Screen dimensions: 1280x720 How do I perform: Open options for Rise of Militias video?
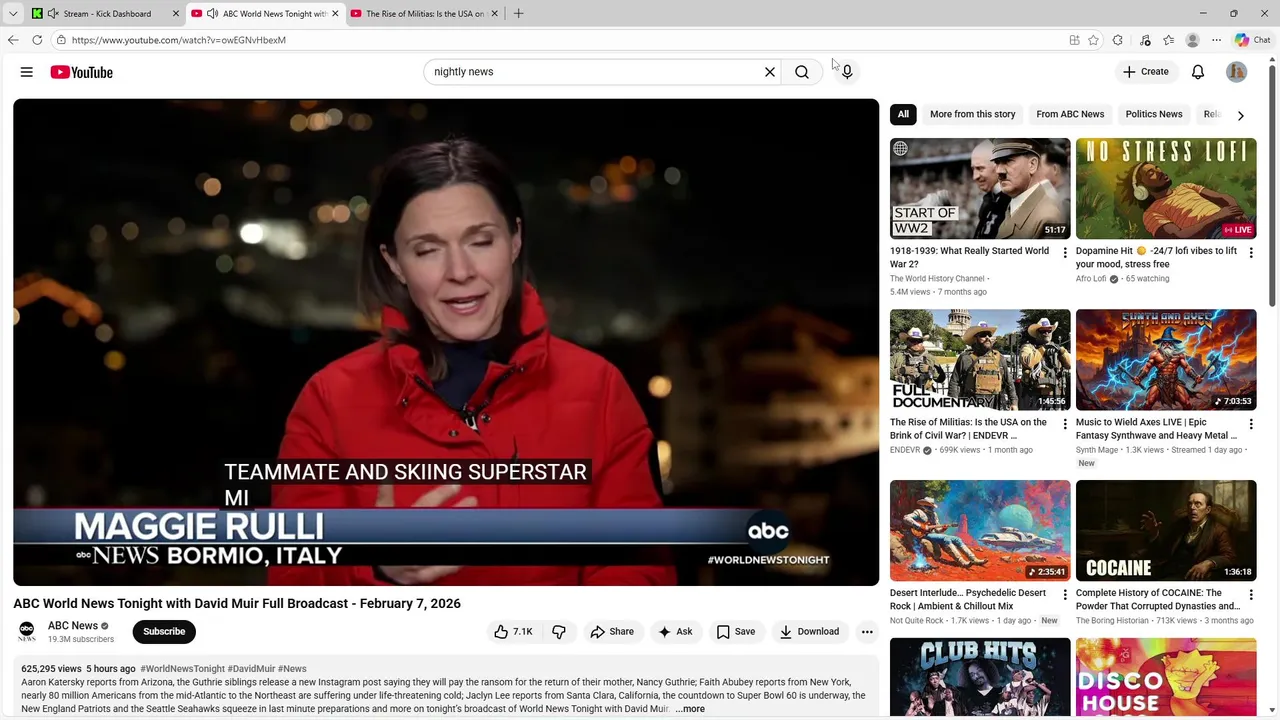point(1064,424)
